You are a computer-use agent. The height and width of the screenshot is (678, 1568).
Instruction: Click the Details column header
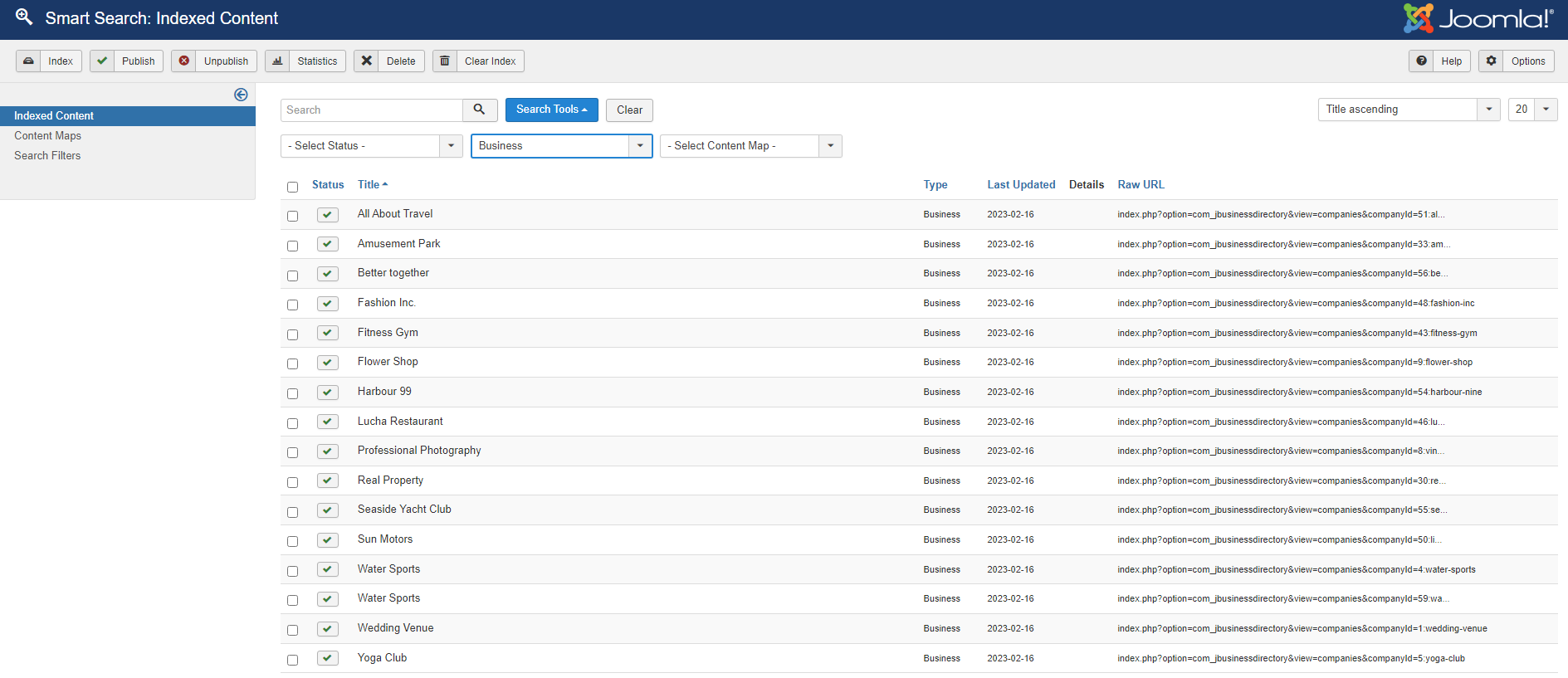coord(1087,185)
